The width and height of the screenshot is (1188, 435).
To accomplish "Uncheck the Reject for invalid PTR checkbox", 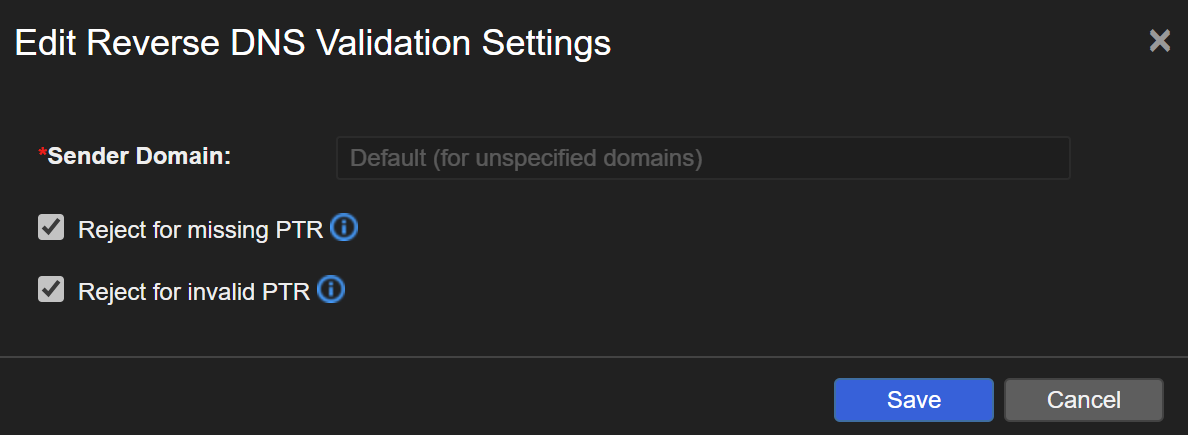I will 51,291.
